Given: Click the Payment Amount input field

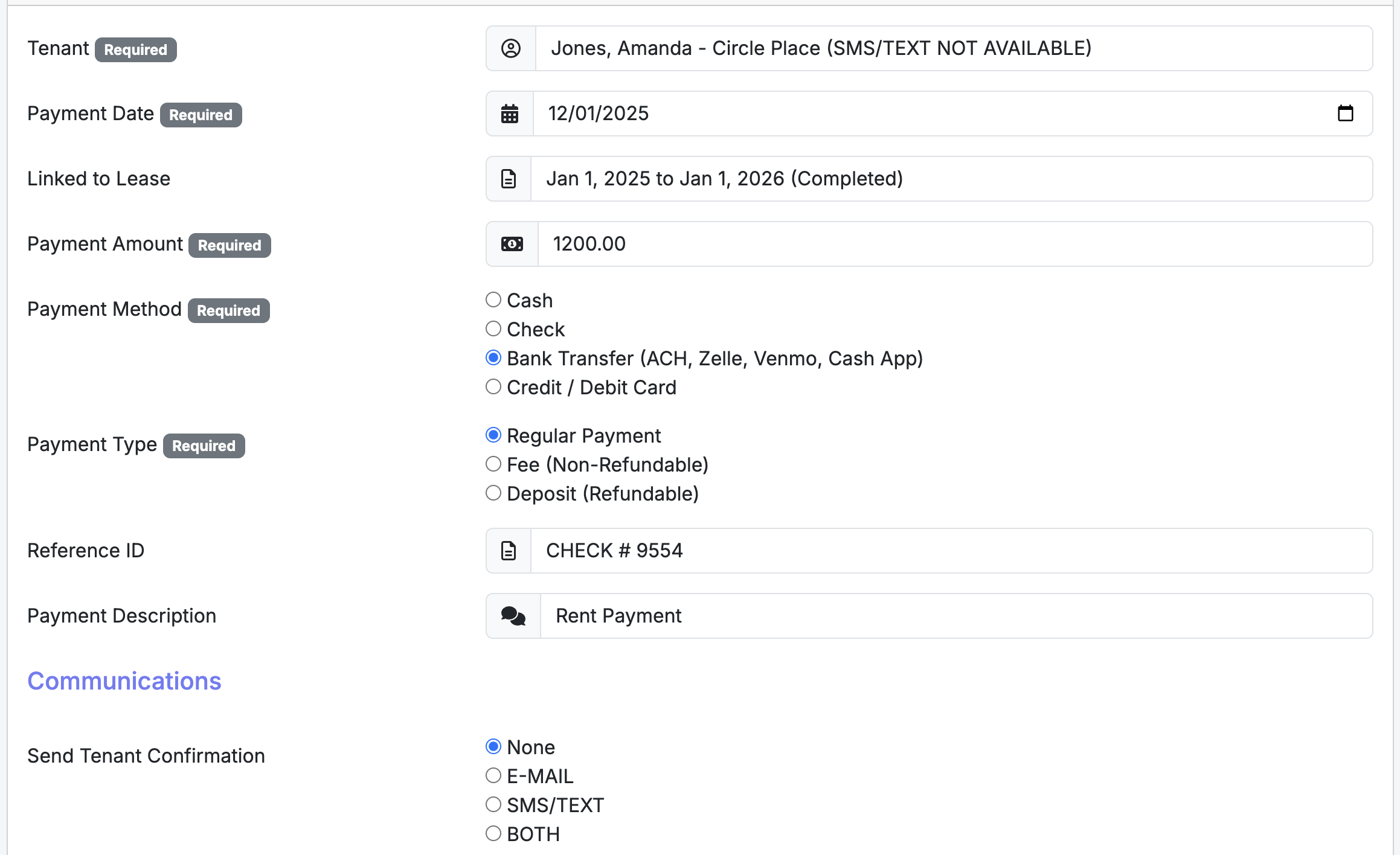Looking at the screenshot, I should [x=954, y=244].
